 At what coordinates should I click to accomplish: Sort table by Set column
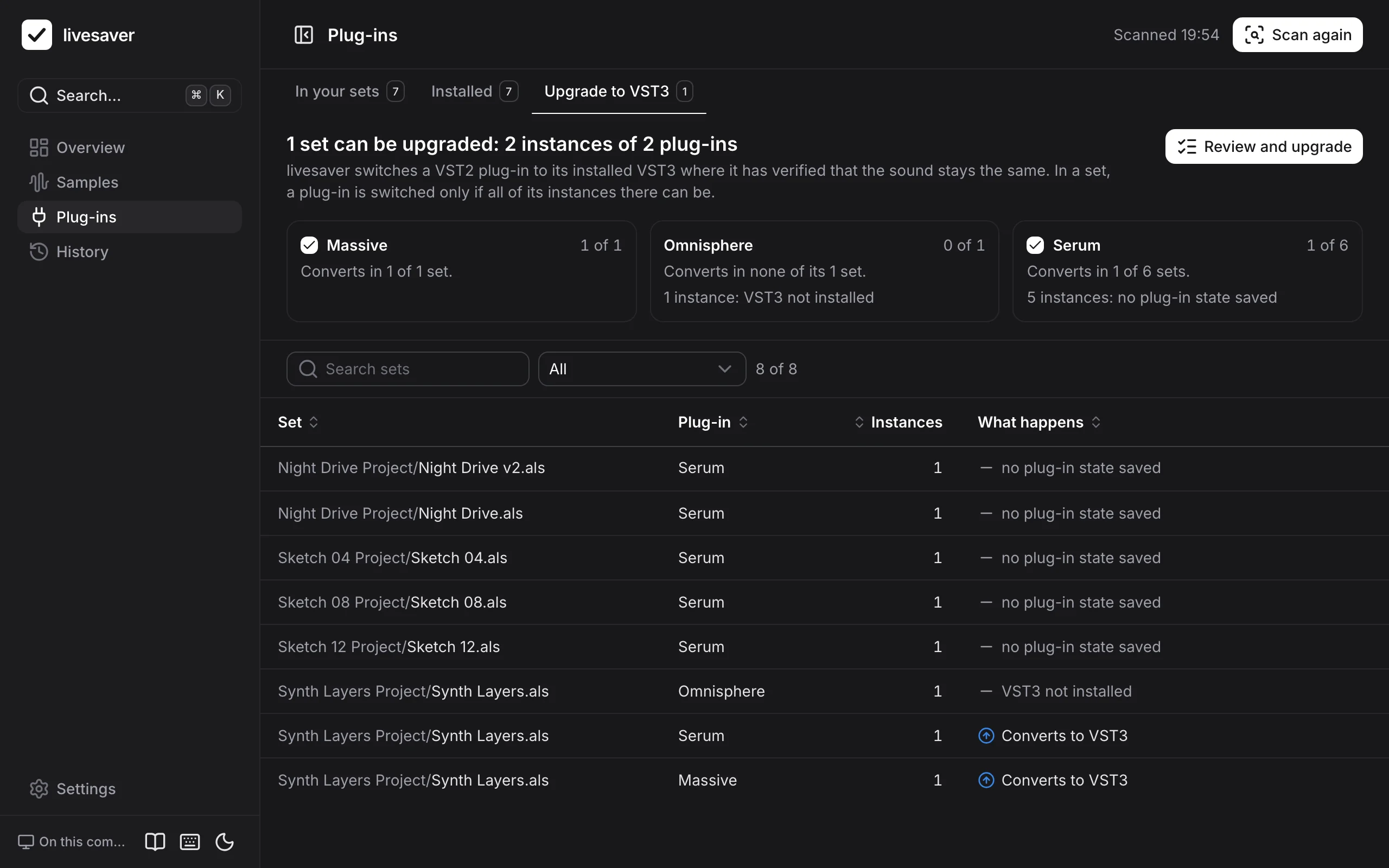pos(298,423)
